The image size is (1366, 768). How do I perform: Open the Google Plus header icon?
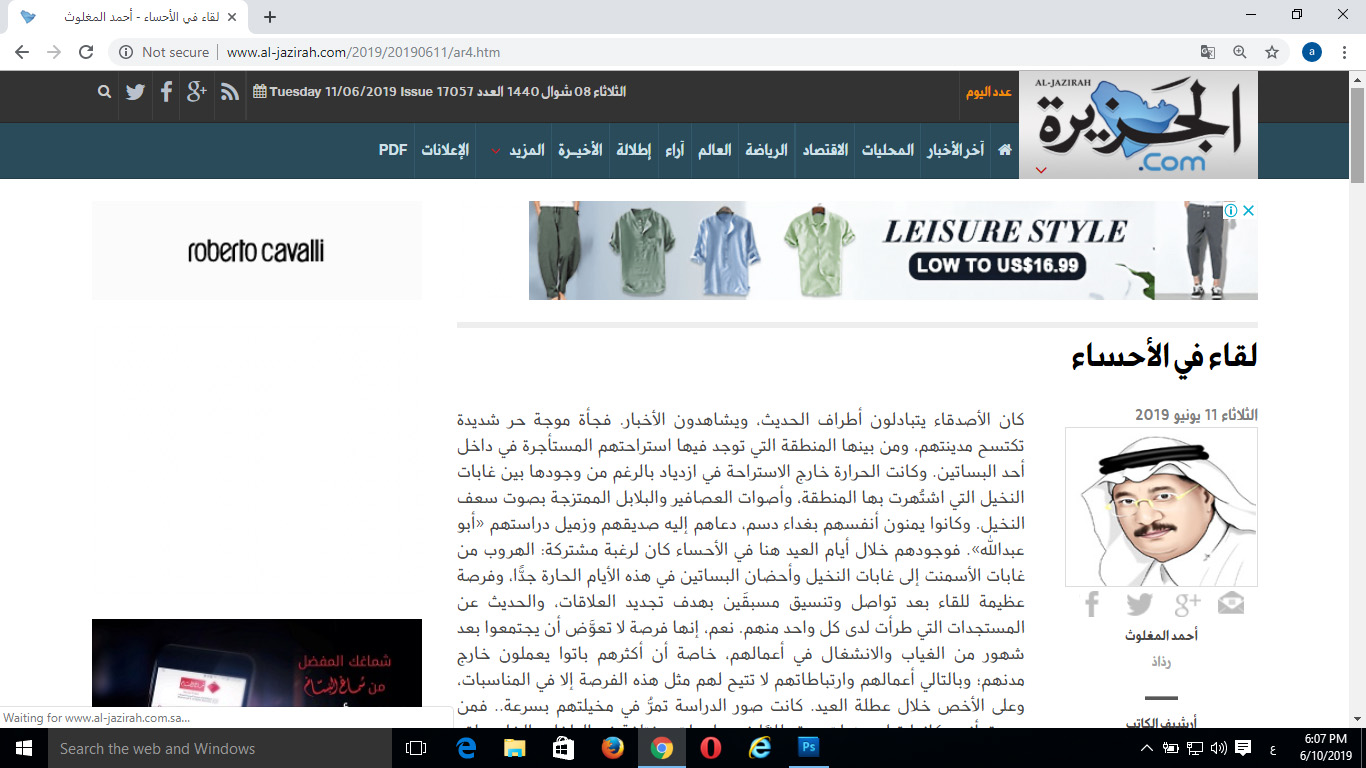point(197,91)
